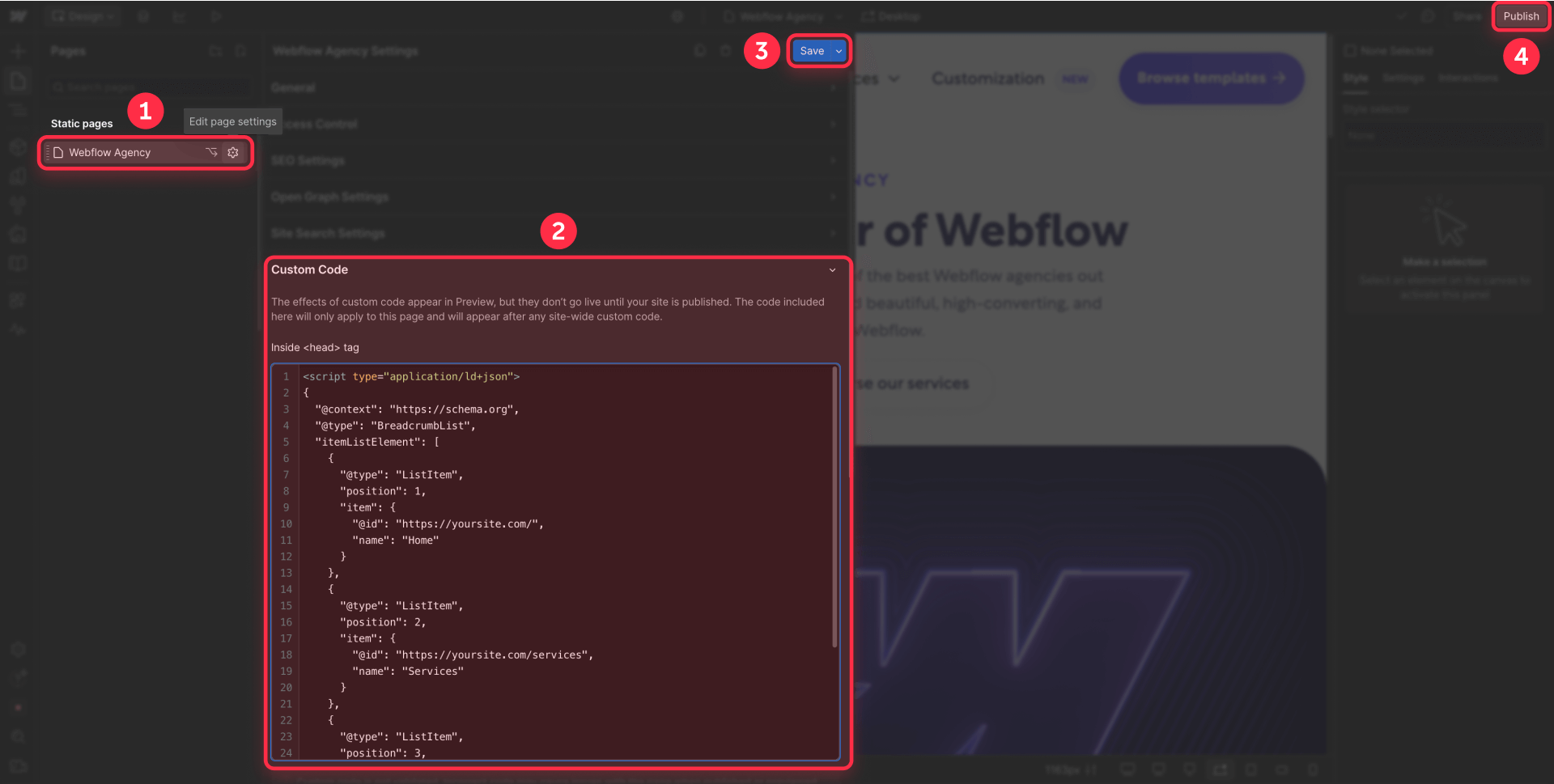The height and width of the screenshot is (784, 1554).
Task: Switch to mobile portrait breakpoint
Action: (x=1314, y=769)
